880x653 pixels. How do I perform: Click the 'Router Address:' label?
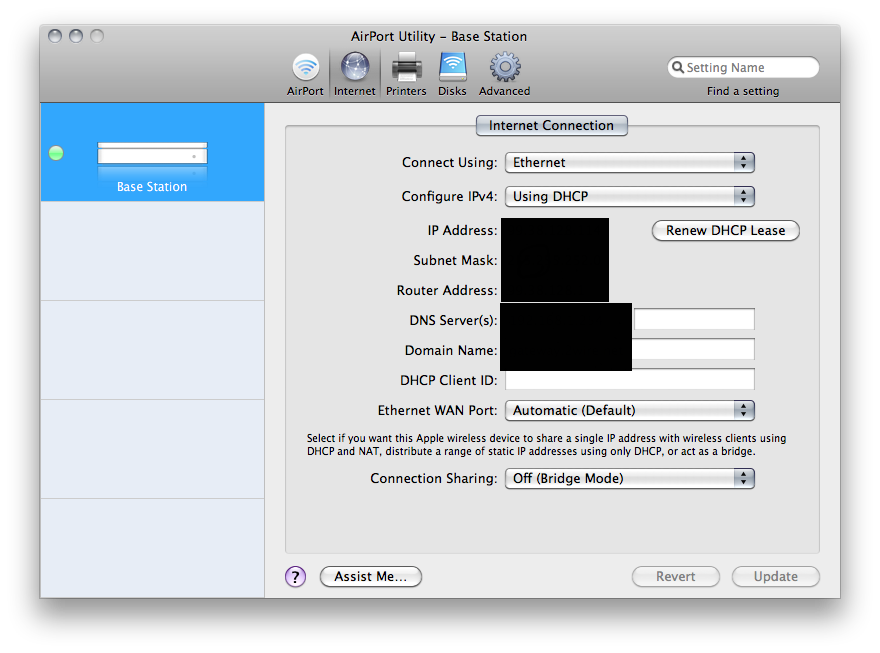coord(447,290)
